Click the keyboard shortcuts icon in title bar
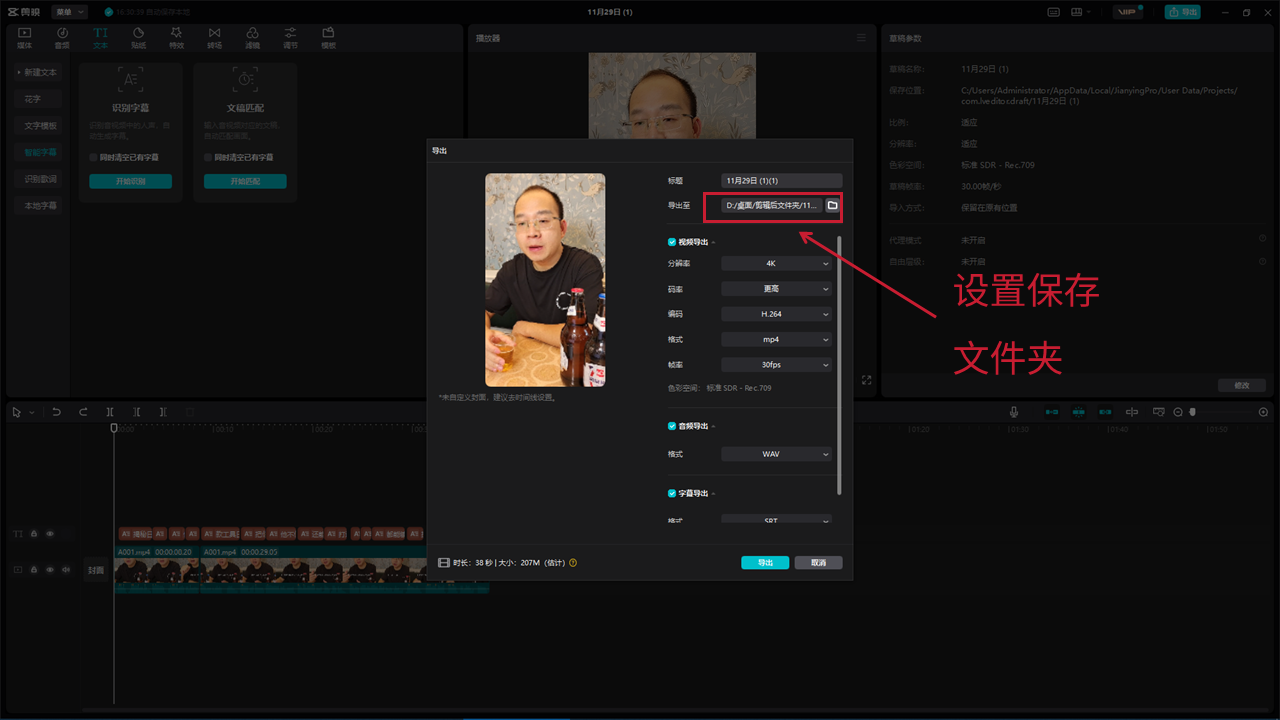This screenshot has width=1280, height=720. click(1054, 12)
